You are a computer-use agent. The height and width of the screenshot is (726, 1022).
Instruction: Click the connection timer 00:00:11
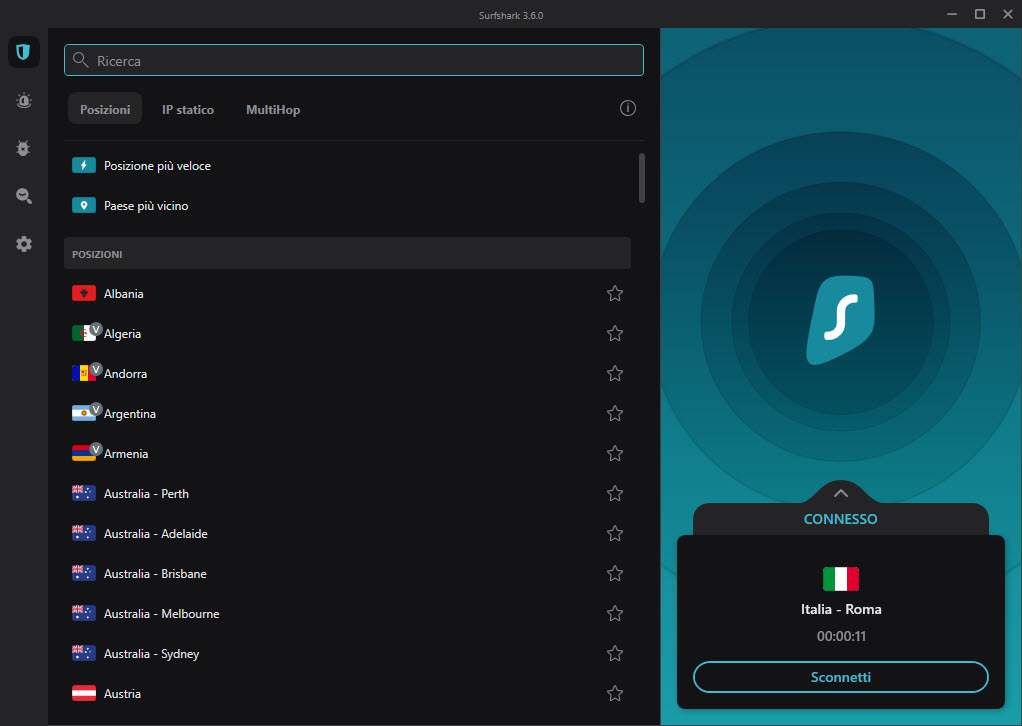tap(841, 636)
